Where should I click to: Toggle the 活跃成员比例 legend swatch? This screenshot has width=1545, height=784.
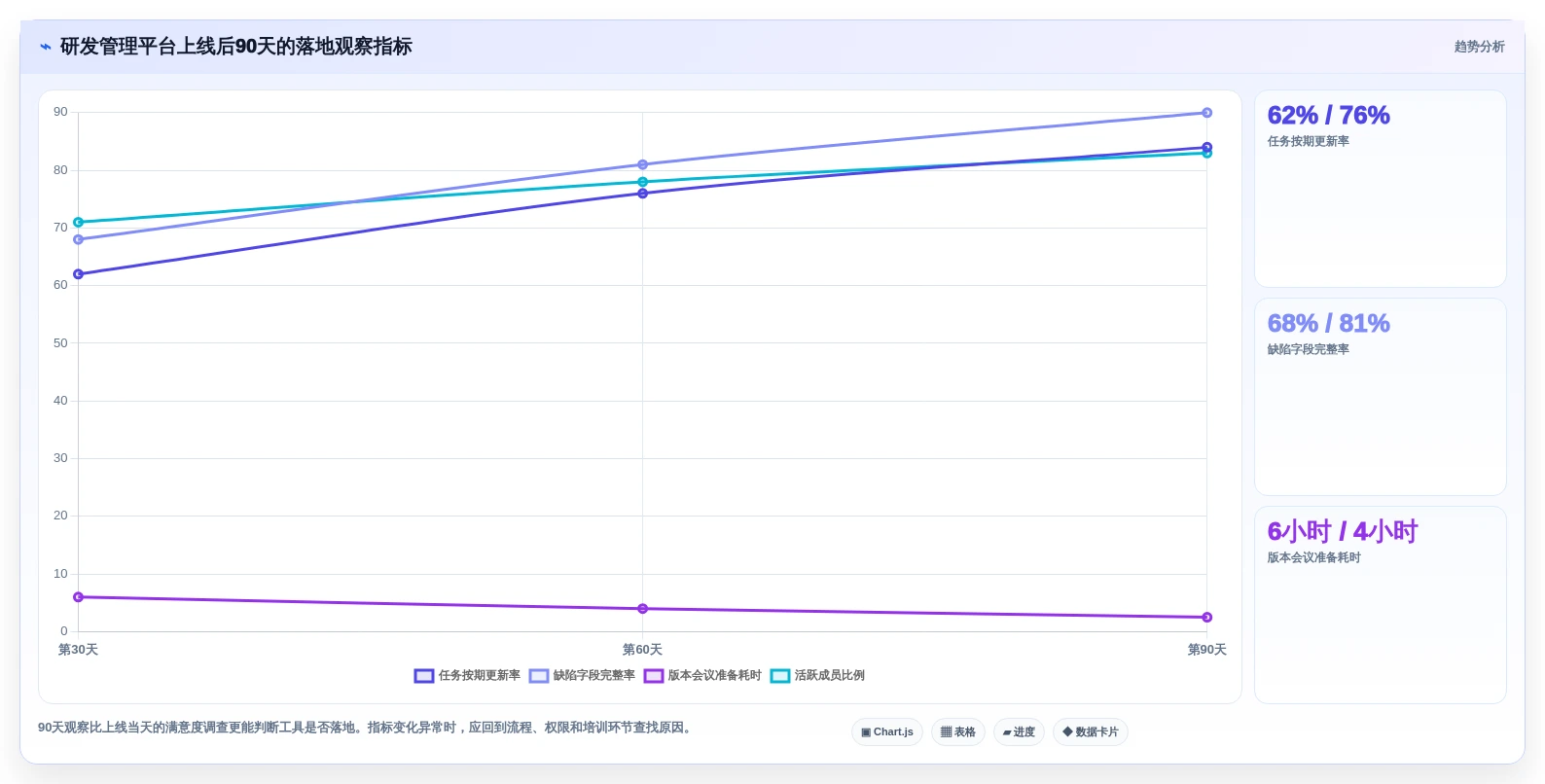point(780,676)
